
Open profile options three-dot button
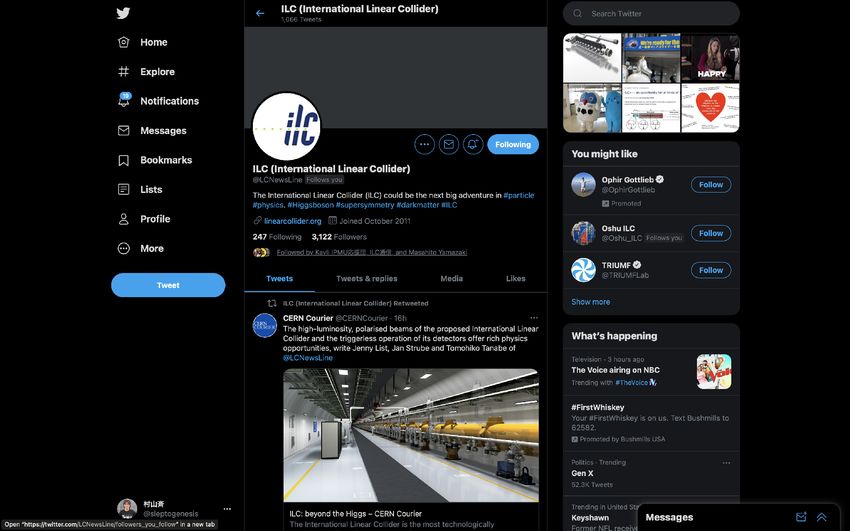(424, 144)
